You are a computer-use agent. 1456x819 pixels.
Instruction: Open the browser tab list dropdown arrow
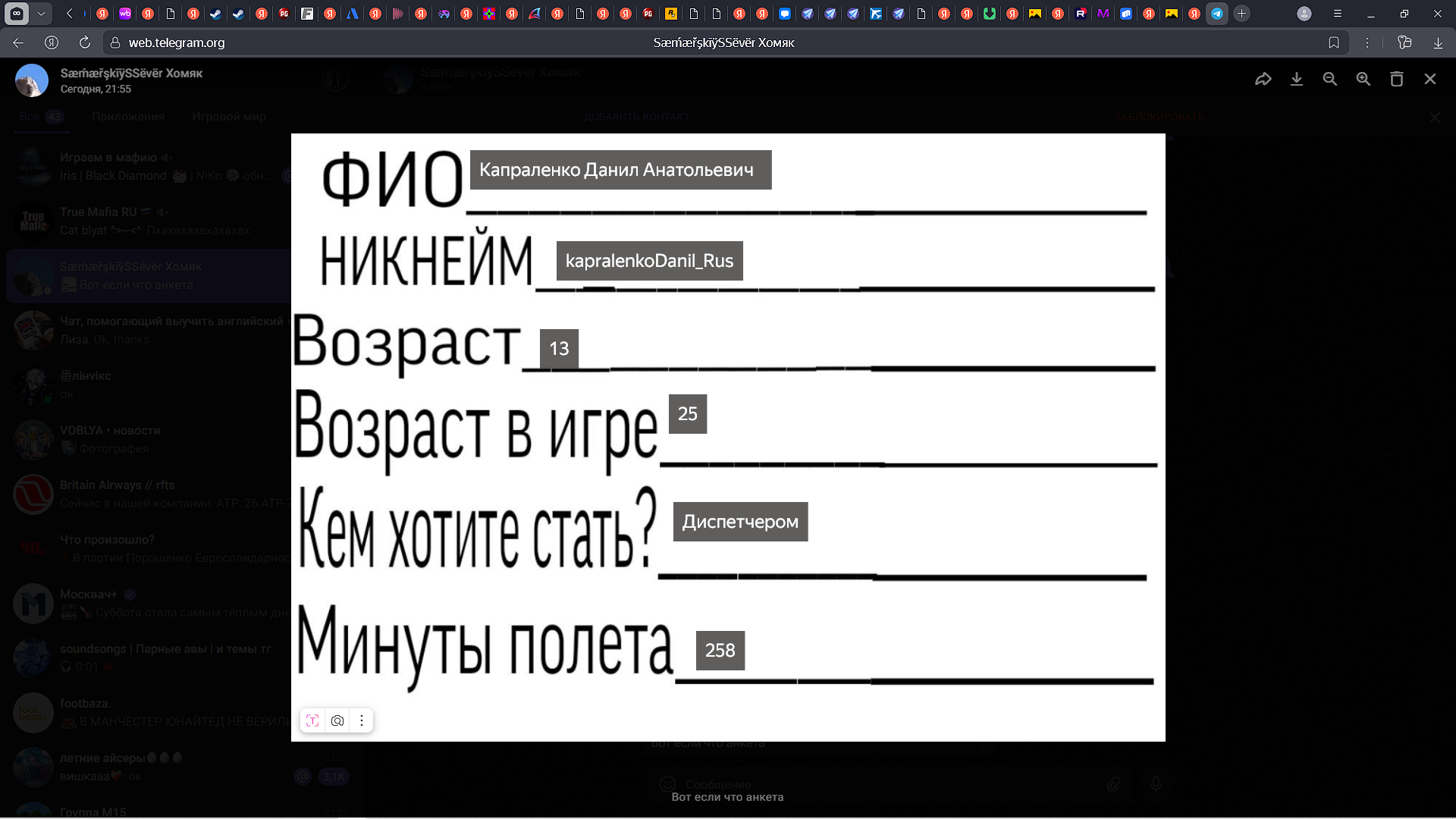[x=42, y=14]
